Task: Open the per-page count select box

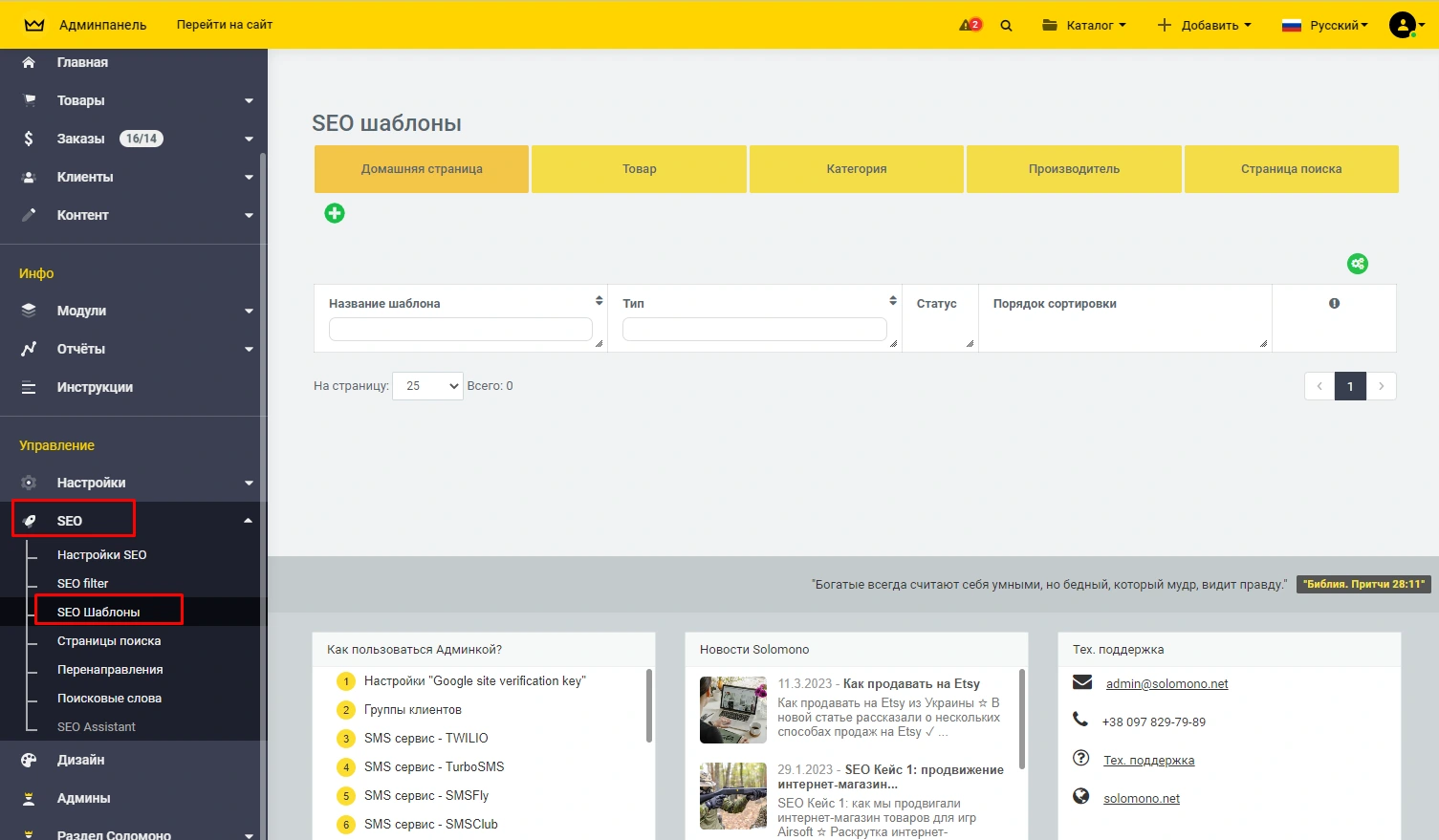Action: point(427,386)
